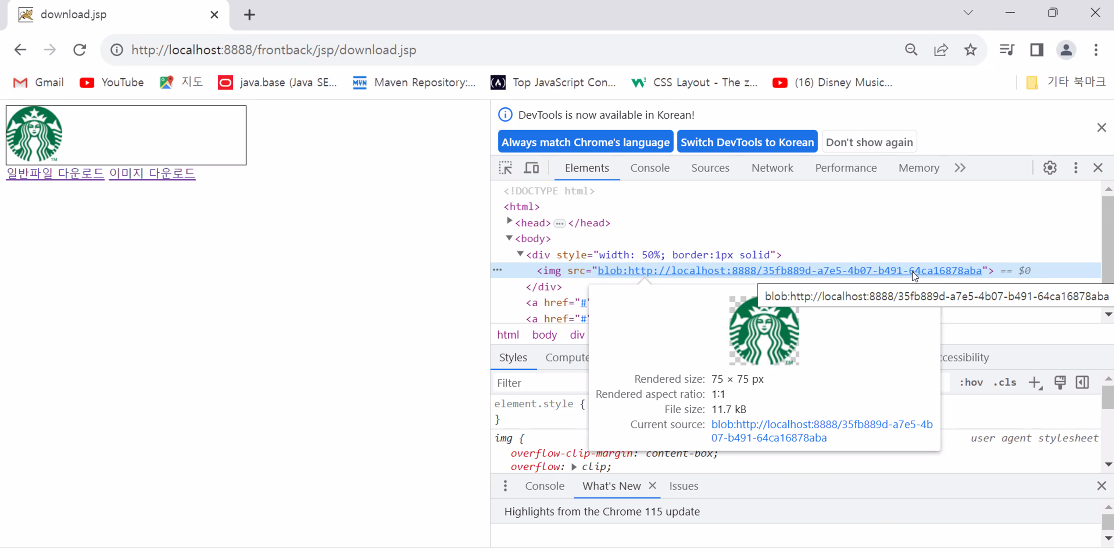Toggle the computed styles sidebar
This screenshot has height=551, width=1114.
1082,383
